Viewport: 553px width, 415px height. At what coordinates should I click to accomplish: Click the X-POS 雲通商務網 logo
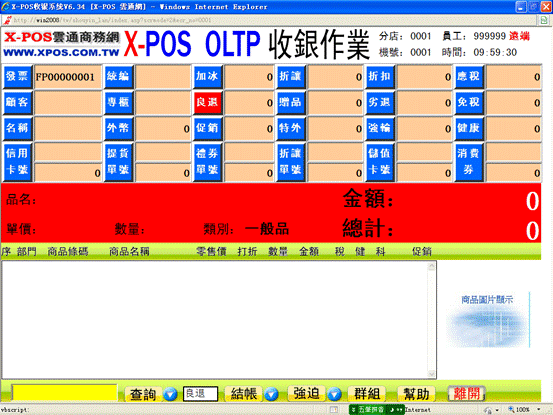tap(62, 45)
